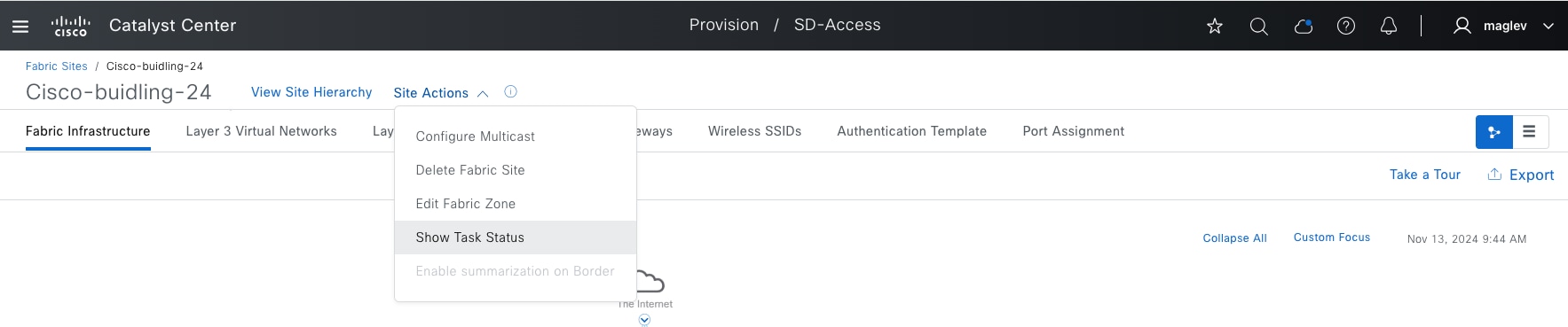Click View Site Hierarchy link

[x=311, y=92]
